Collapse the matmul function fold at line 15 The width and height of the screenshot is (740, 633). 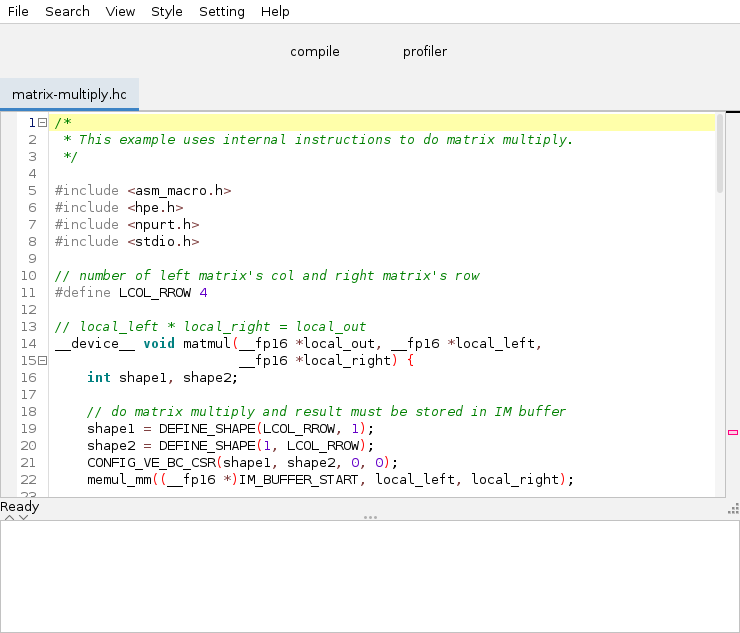pyautogui.click(x=42, y=361)
